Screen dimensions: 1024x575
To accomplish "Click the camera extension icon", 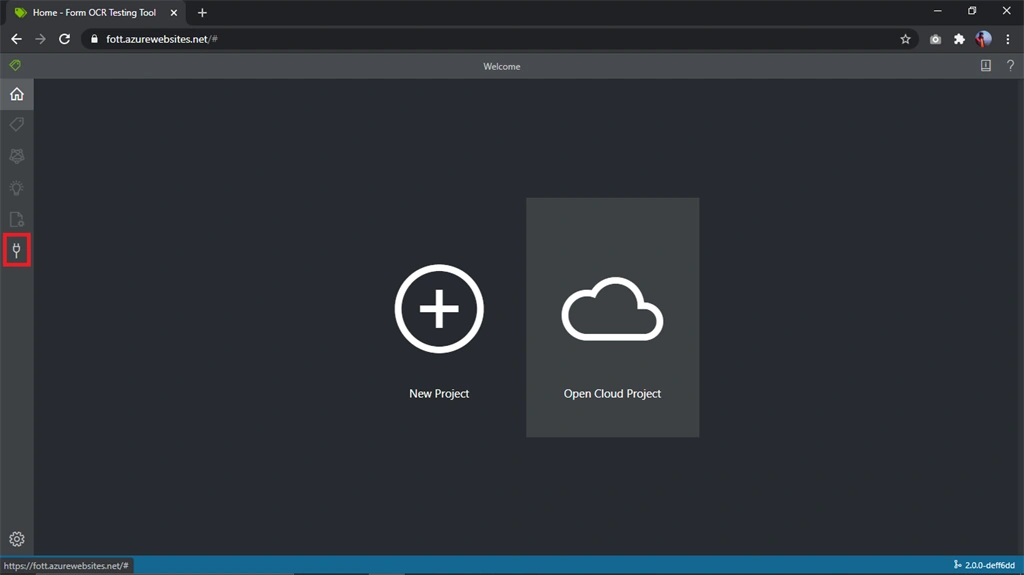I will [935, 39].
